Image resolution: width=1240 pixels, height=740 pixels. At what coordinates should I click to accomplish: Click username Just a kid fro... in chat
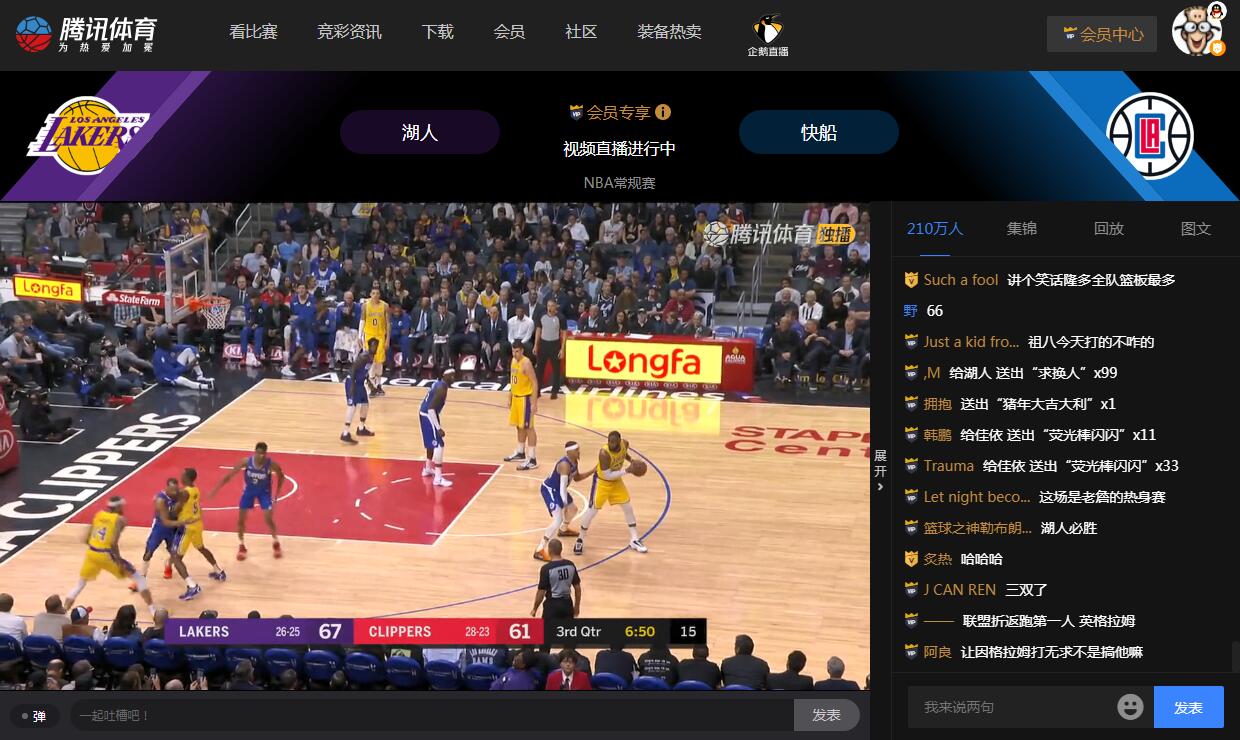pyautogui.click(x=972, y=342)
